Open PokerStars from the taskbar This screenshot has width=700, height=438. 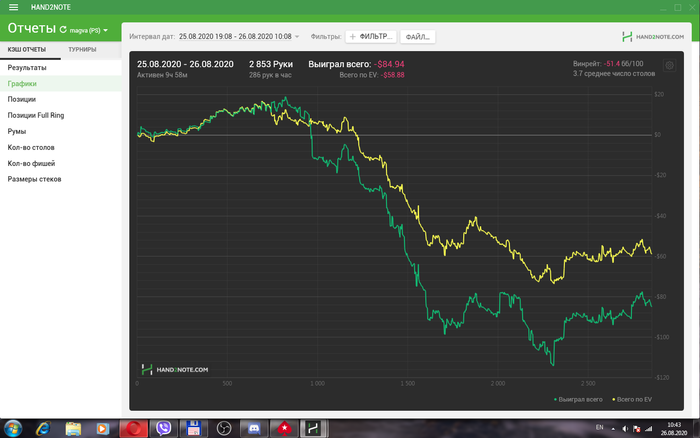point(284,429)
